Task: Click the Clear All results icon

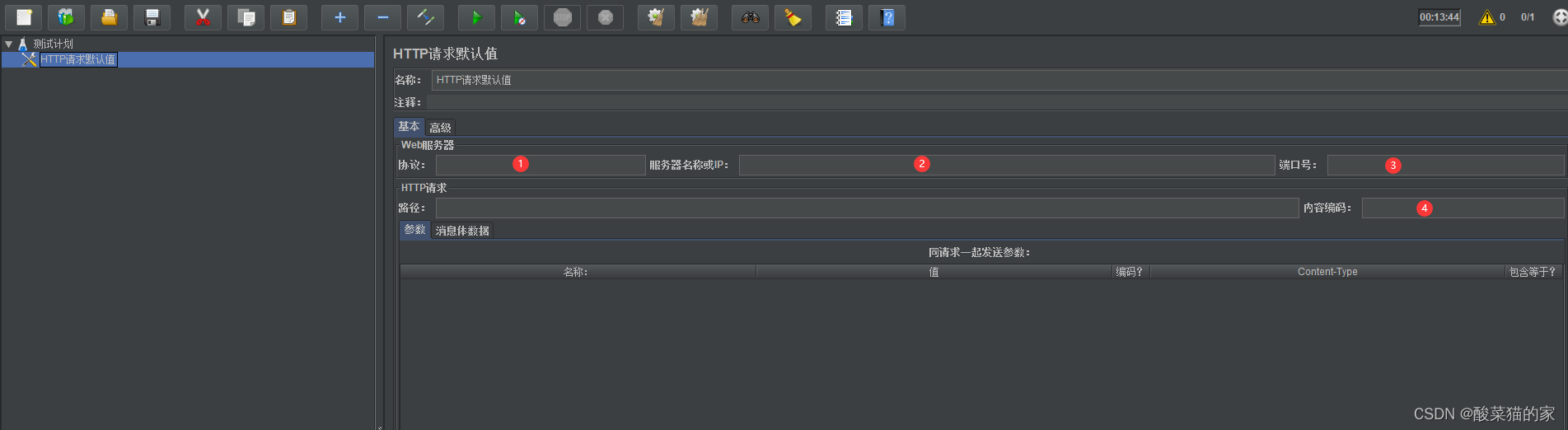Action: [699, 17]
